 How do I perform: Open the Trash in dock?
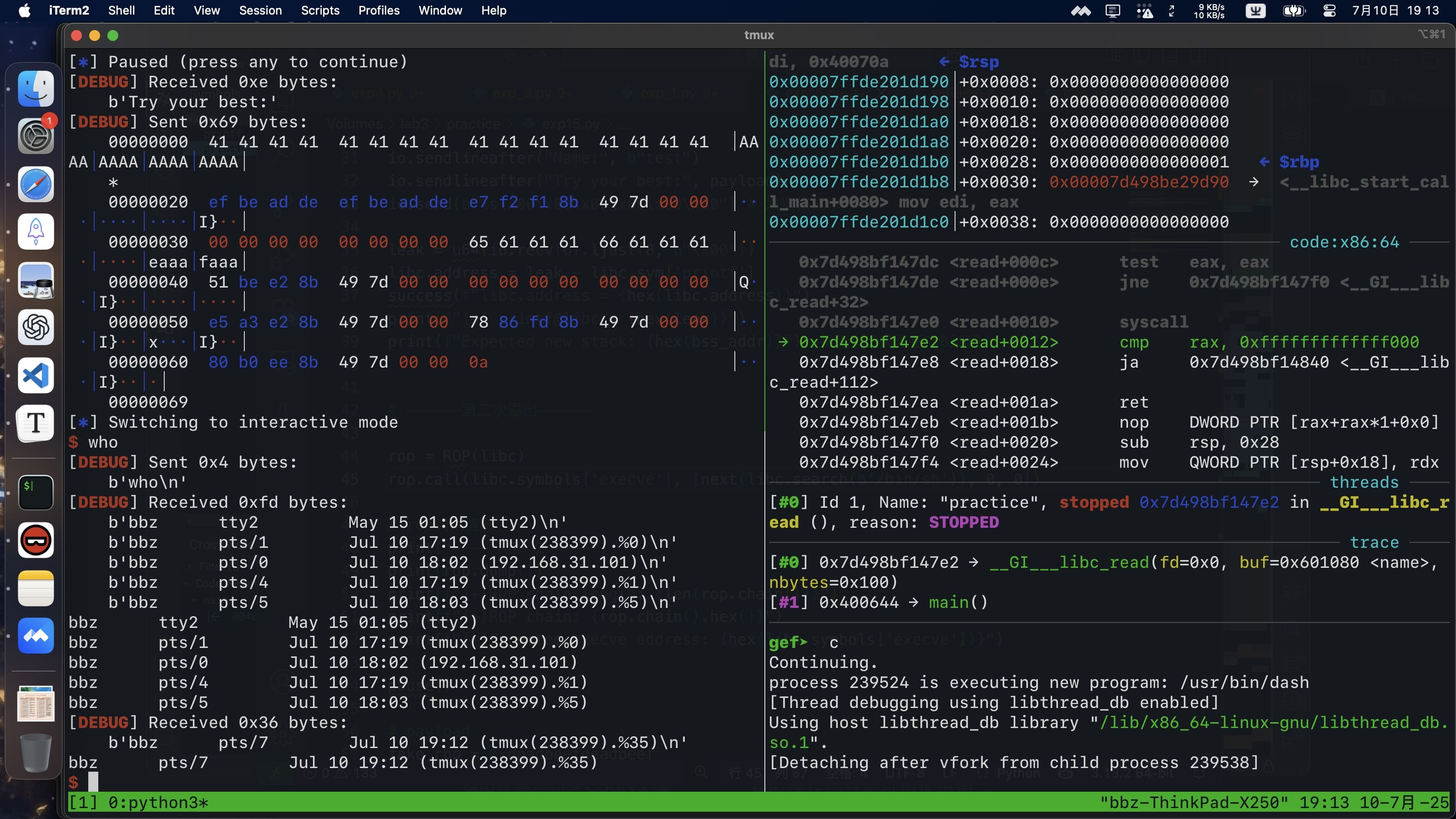coord(35,752)
